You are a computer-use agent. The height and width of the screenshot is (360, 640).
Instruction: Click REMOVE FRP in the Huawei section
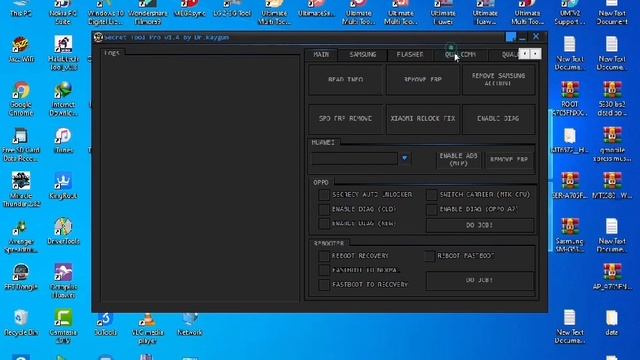click(x=509, y=159)
